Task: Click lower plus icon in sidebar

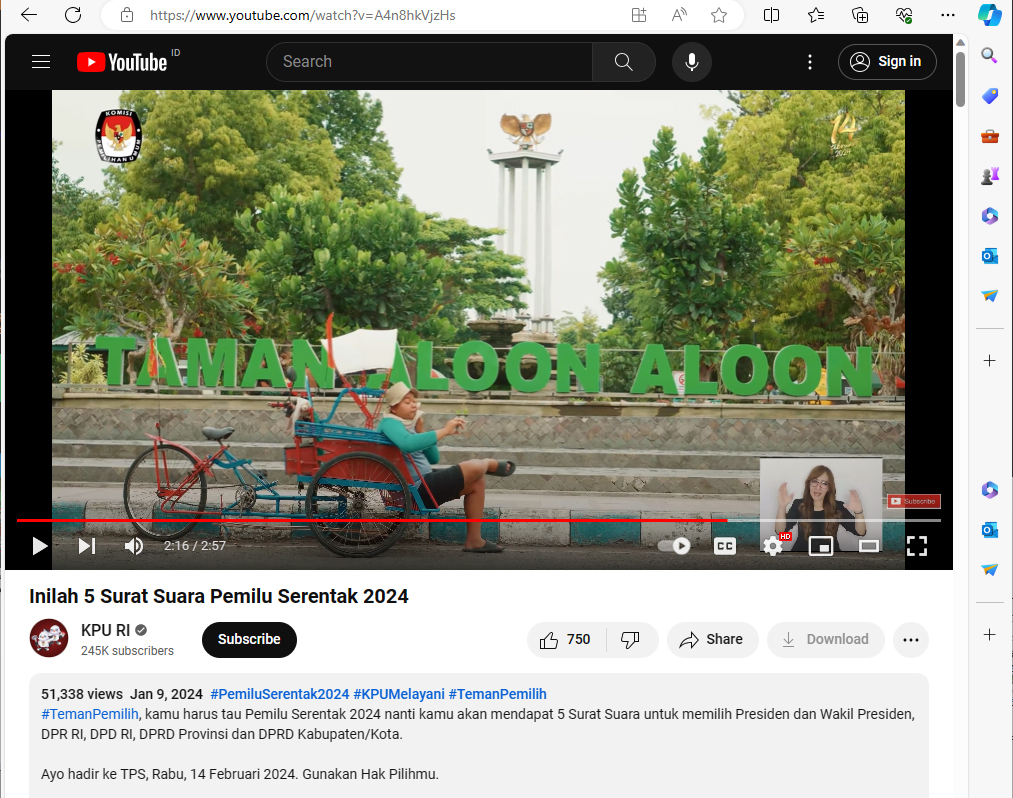Action: click(x=989, y=635)
